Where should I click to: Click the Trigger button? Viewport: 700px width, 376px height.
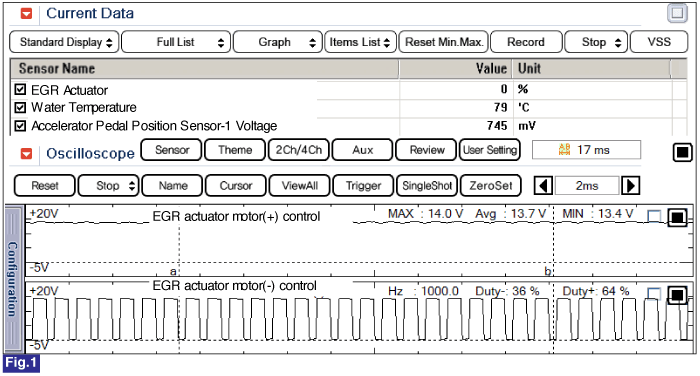(363, 185)
